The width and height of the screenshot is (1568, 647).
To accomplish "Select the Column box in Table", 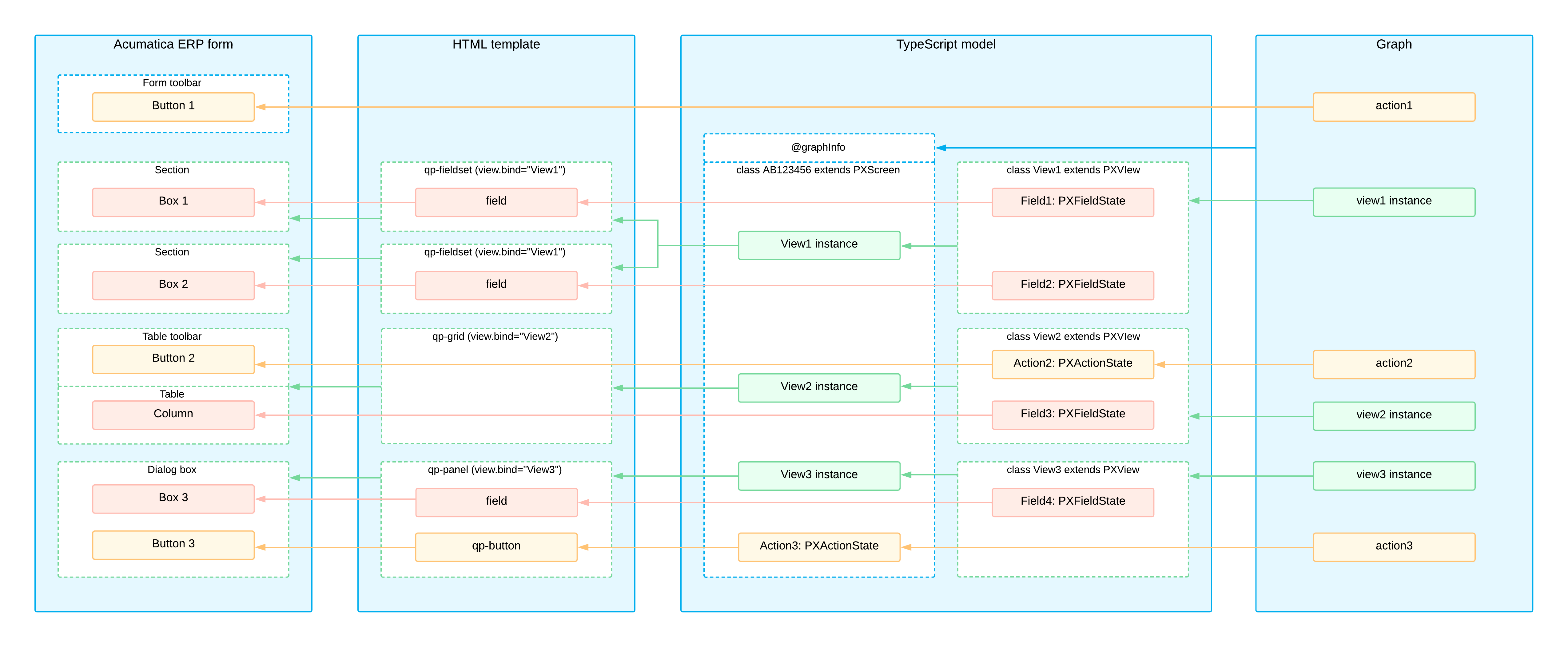I will (173, 415).
